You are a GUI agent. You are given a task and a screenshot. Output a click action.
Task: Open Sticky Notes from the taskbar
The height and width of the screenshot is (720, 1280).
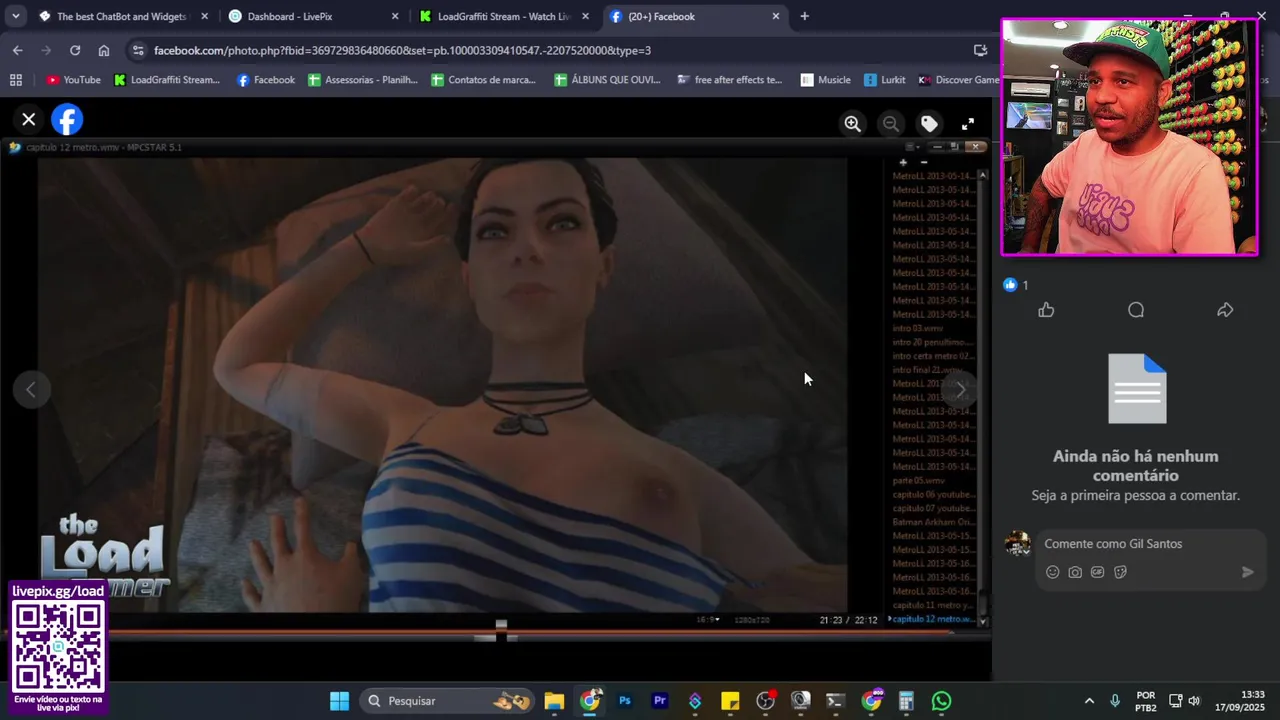730,701
